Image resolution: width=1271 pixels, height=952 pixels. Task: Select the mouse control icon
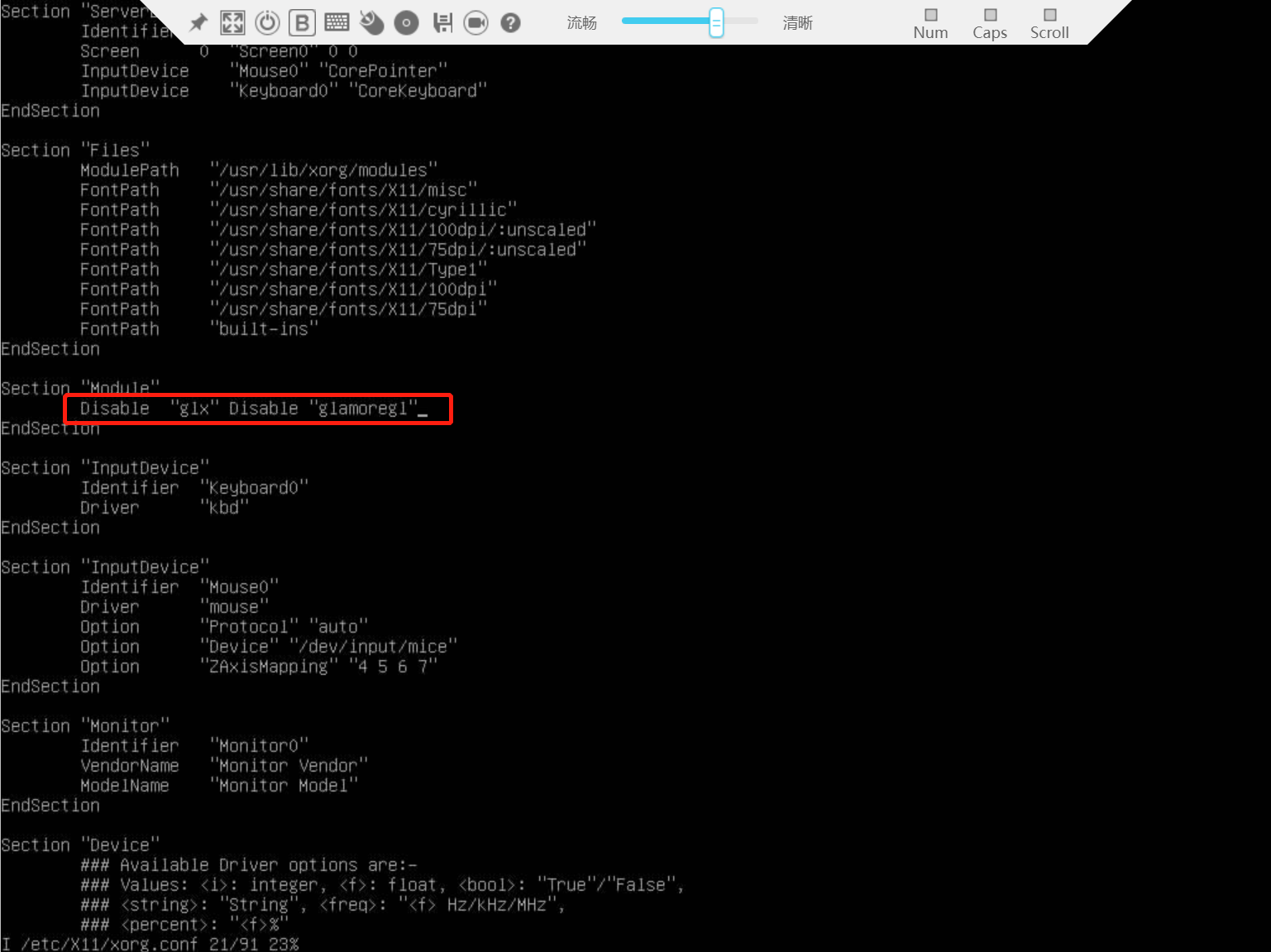click(371, 22)
